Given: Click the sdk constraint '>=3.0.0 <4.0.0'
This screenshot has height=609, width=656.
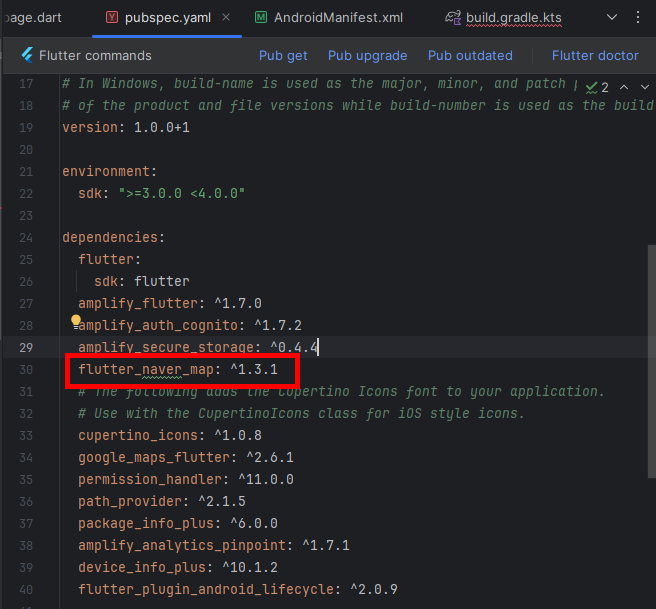Looking at the screenshot, I should [182, 193].
